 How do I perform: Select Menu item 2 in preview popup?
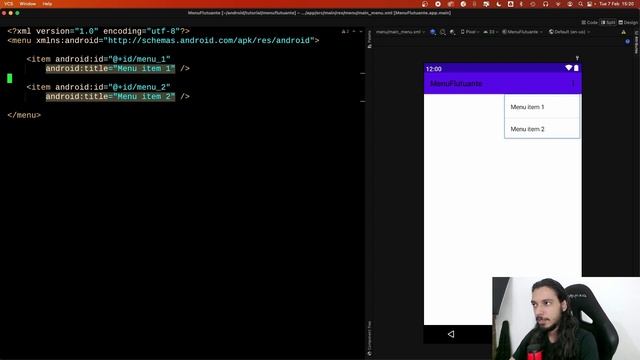[542, 129]
